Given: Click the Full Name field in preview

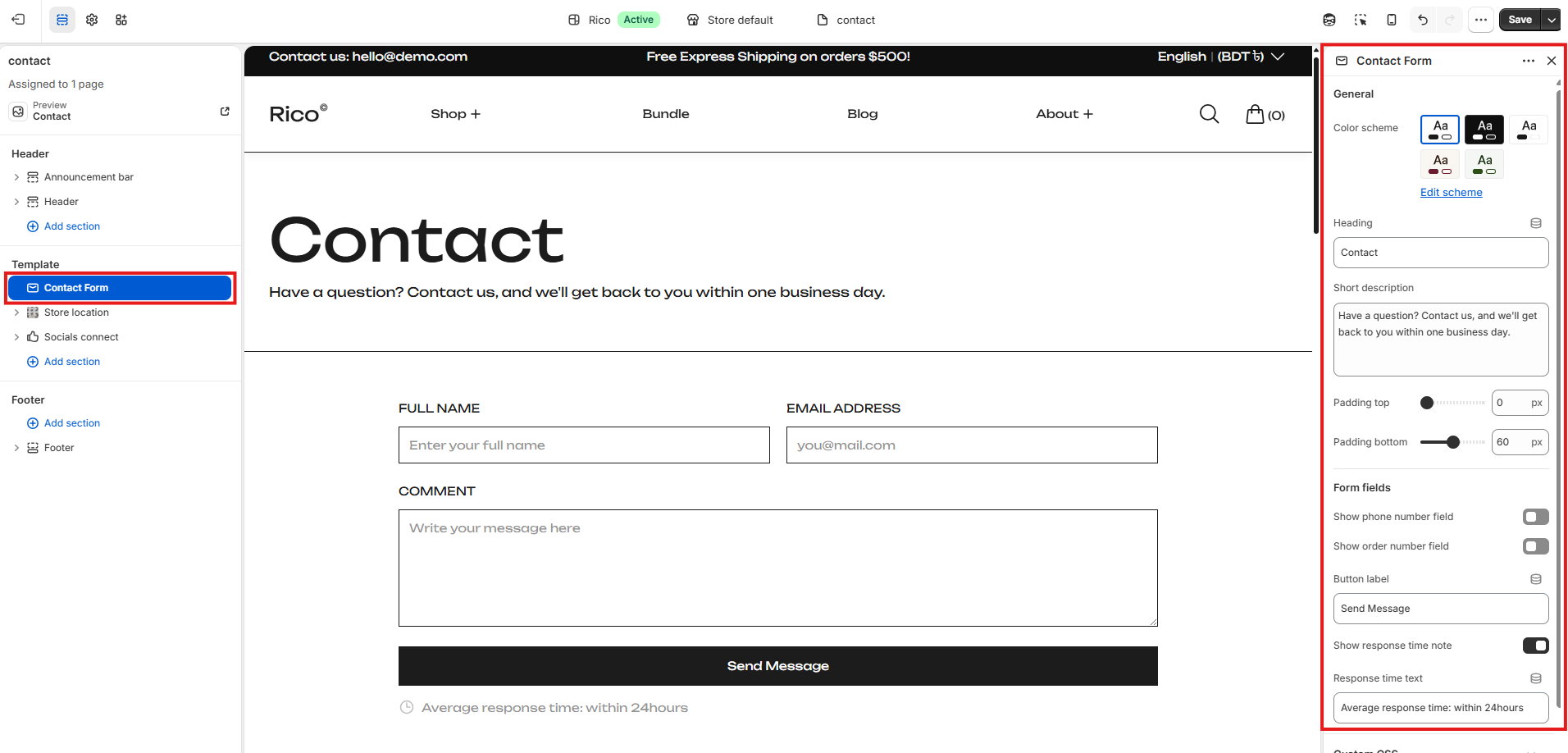Looking at the screenshot, I should pyautogui.click(x=584, y=445).
